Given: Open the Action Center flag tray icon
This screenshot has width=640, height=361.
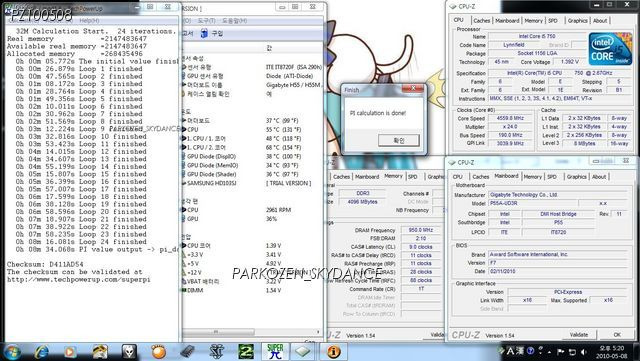Looking at the screenshot, I should tap(560, 352).
